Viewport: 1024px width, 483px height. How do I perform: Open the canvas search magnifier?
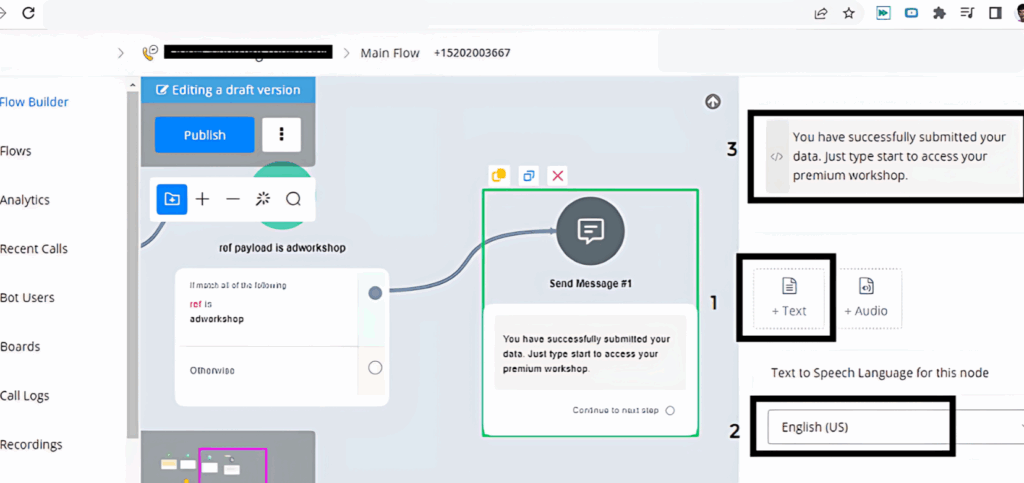(x=293, y=199)
